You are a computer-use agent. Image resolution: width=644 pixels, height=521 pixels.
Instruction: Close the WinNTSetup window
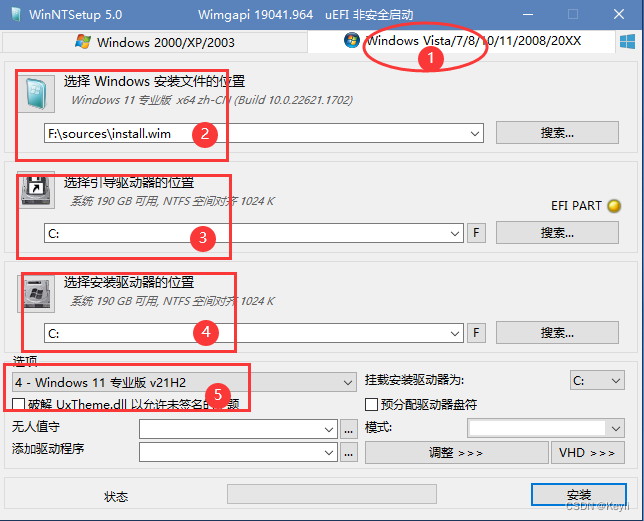pyautogui.click(x=619, y=14)
